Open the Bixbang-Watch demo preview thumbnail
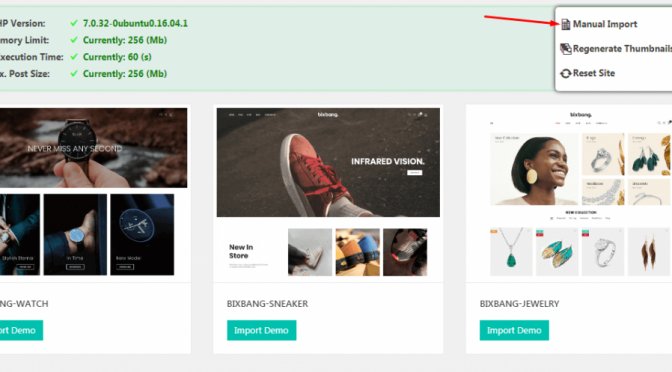The height and width of the screenshot is (372, 672). [93, 192]
